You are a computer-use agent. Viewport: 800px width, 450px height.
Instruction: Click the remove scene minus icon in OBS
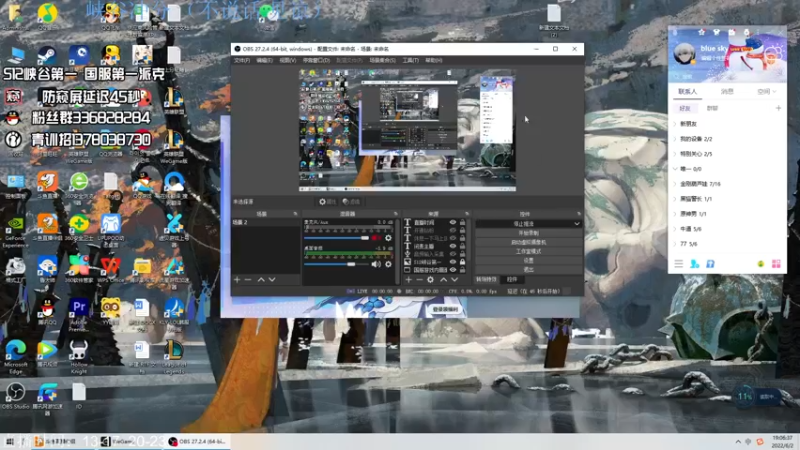(x=248, y=280)
